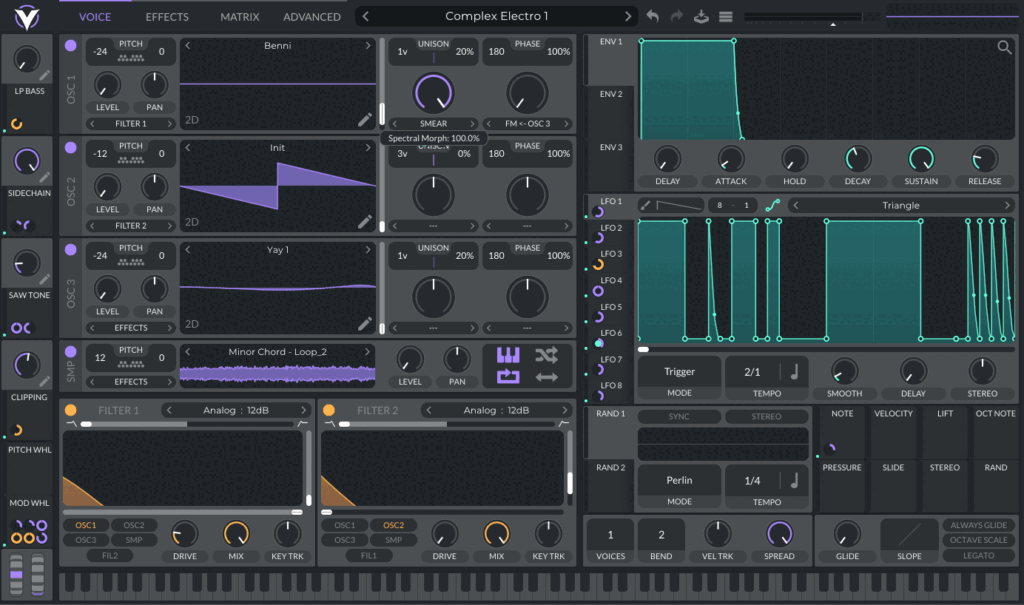Toggle LEGATO mode in the voice settings

click(978, 557)
